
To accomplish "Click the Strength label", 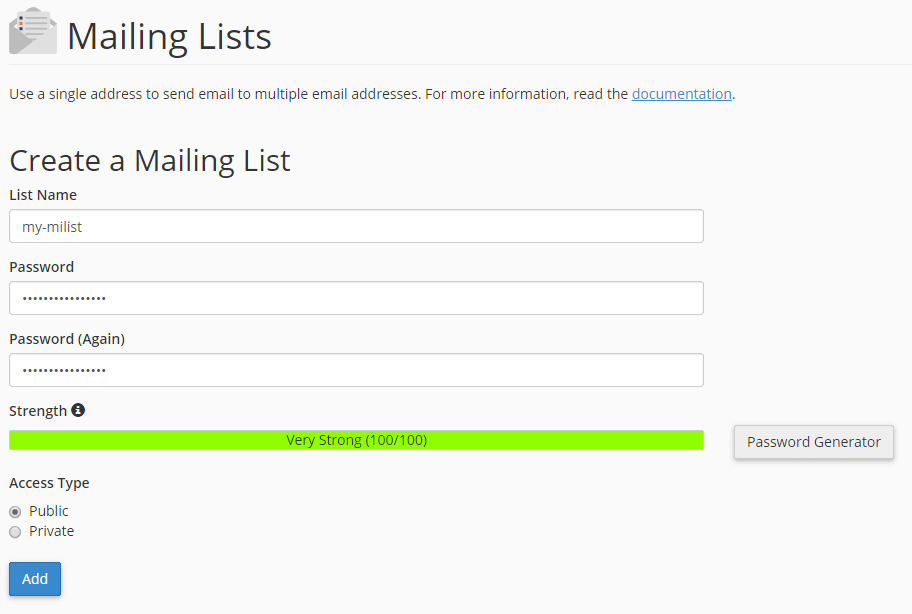I will tap(38, 409).
